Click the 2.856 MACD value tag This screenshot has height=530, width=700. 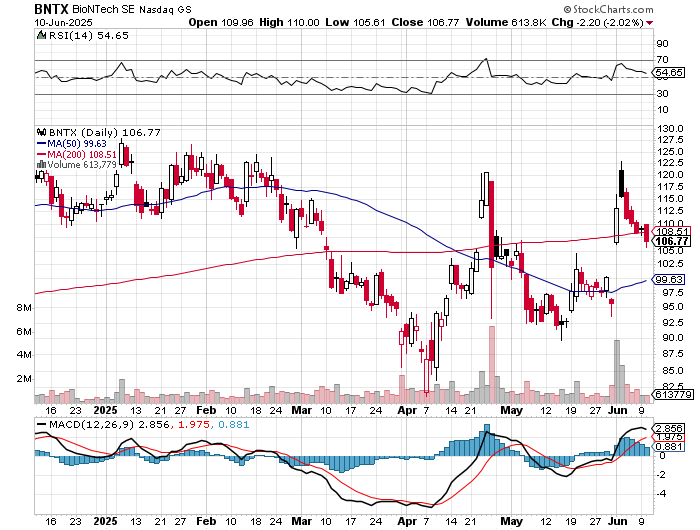(668, 427)
